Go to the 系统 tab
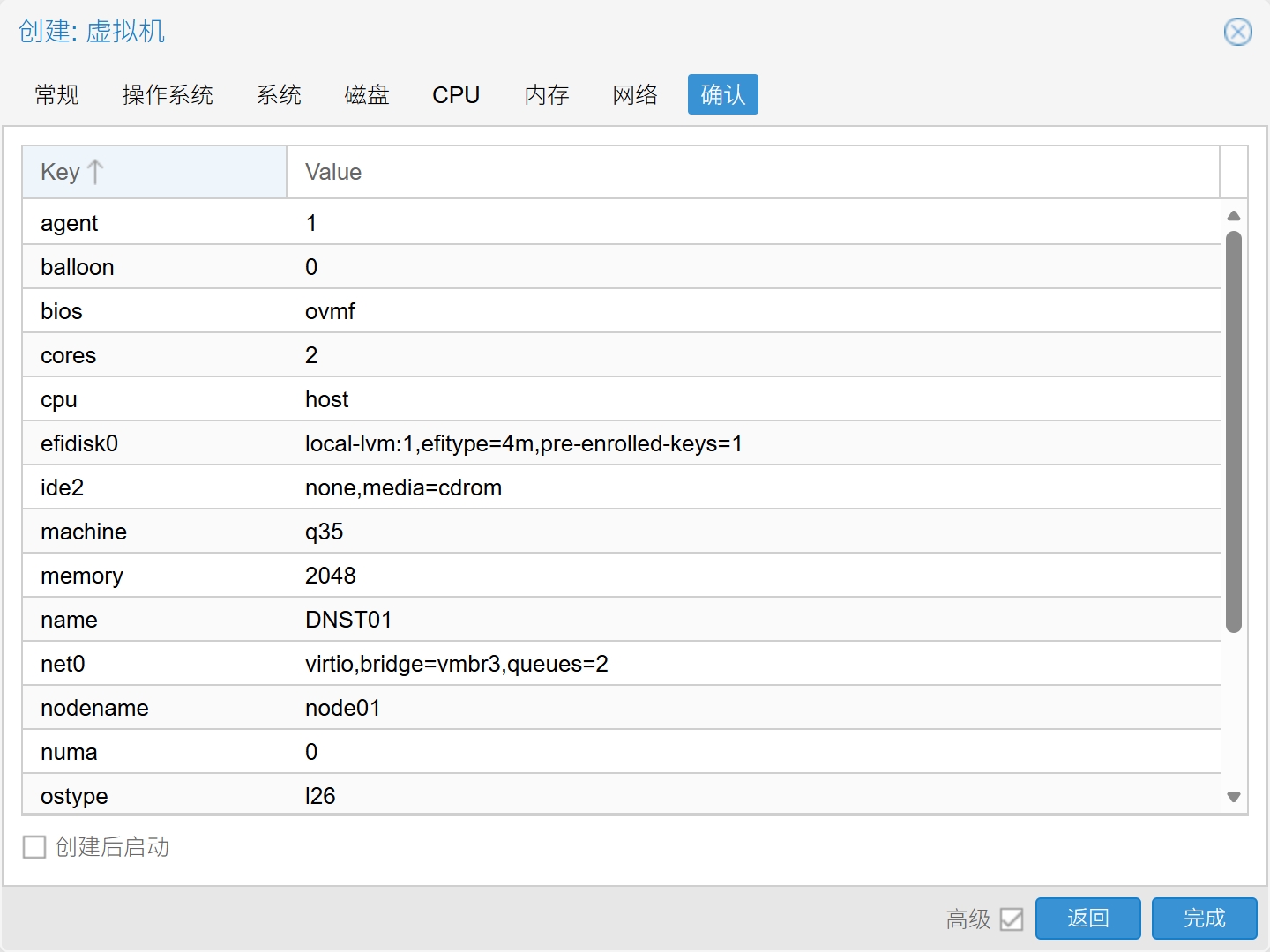This screenshot has height=952, width=1270. pos(279,95)
